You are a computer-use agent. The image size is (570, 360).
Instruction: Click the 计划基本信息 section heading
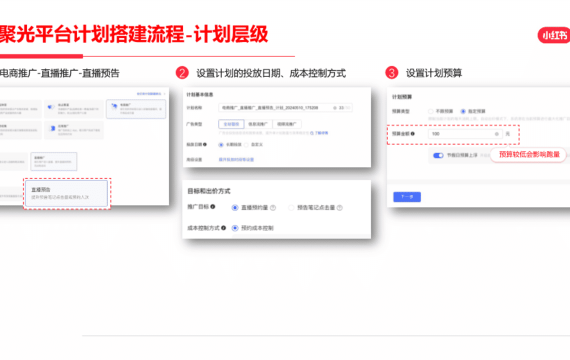pyautogui.click(x=200, y=95)
